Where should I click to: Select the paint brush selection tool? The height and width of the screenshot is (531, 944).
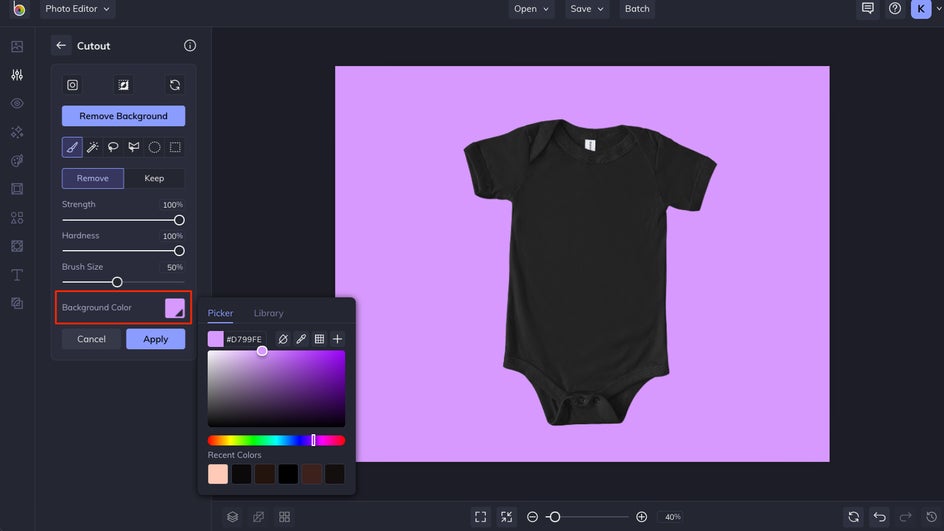(72, 147)
